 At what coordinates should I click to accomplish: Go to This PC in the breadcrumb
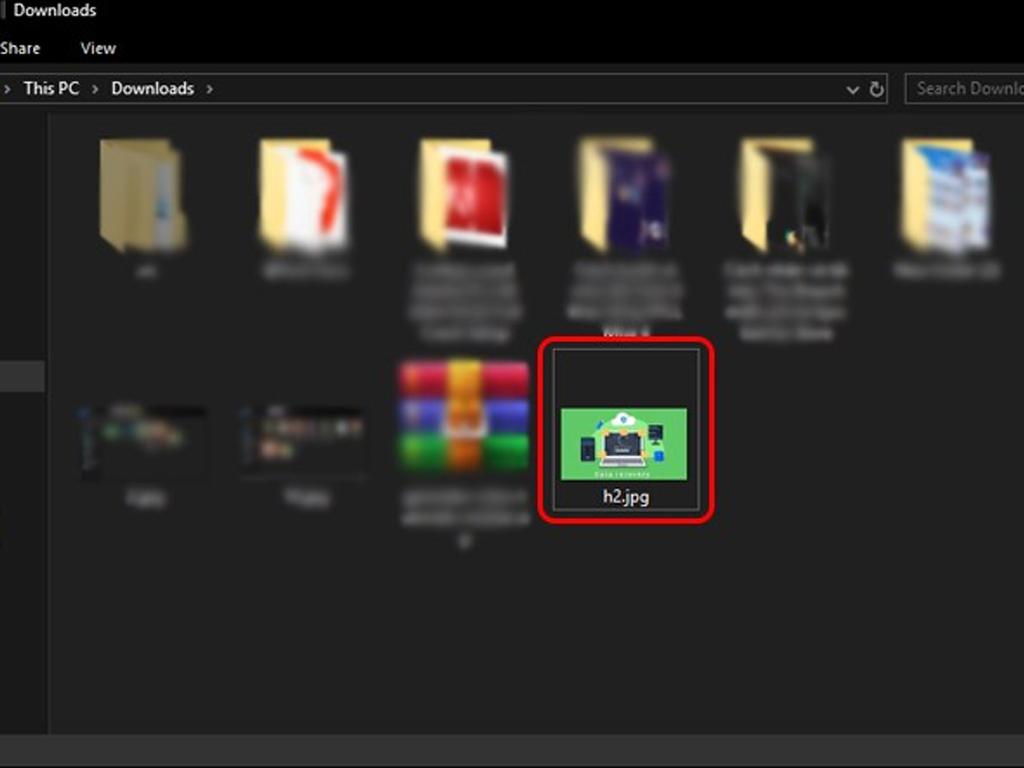point(51,89)
